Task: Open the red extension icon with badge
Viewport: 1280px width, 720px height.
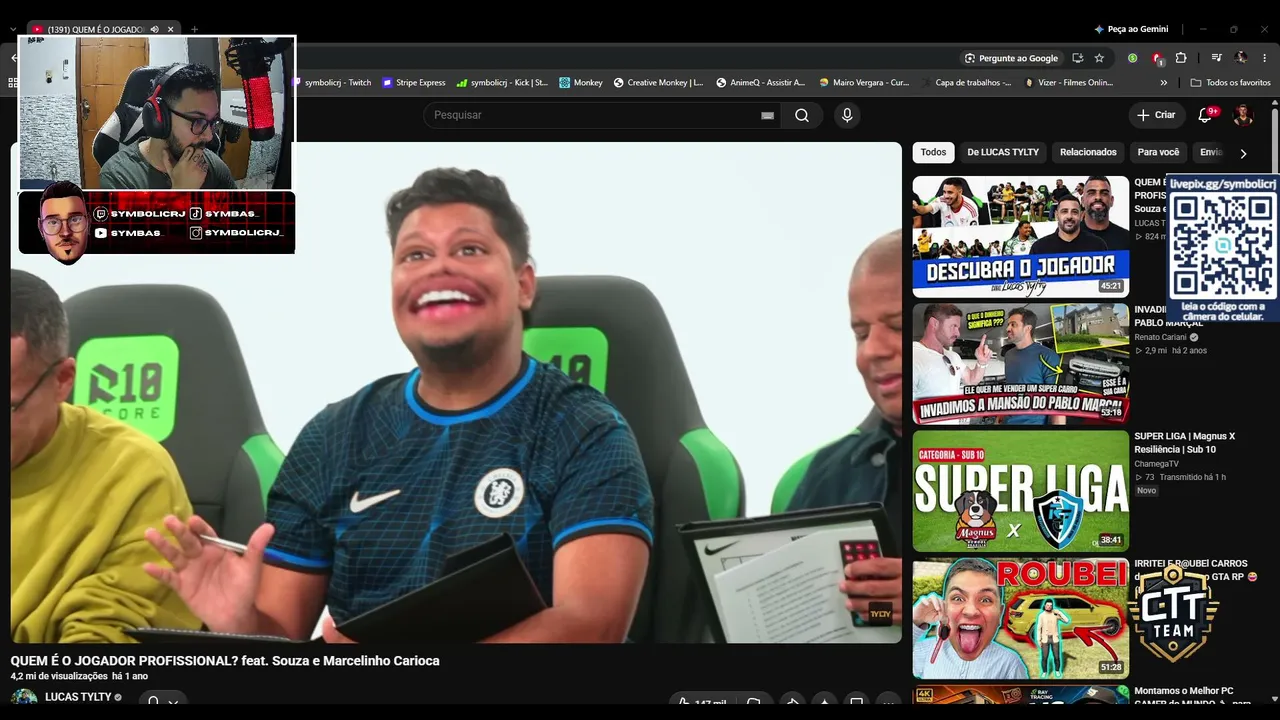Action: click(1157, 58)
